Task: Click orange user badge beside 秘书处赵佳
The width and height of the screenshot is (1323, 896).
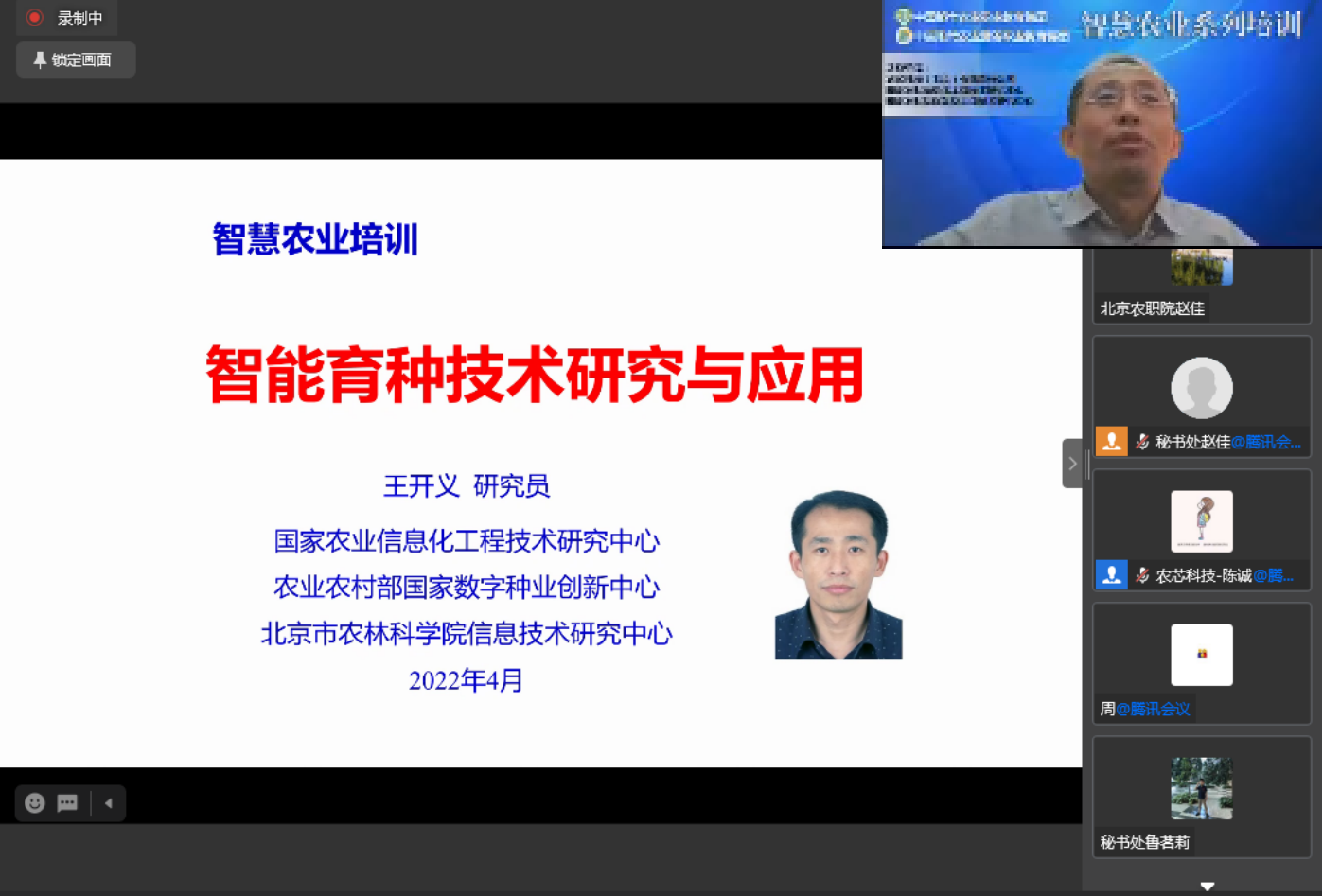Action: [x=1111, y=442]
